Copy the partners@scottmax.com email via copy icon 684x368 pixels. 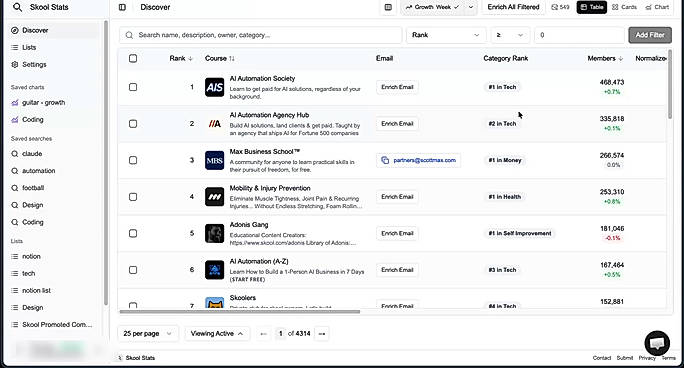click(385, 160)
